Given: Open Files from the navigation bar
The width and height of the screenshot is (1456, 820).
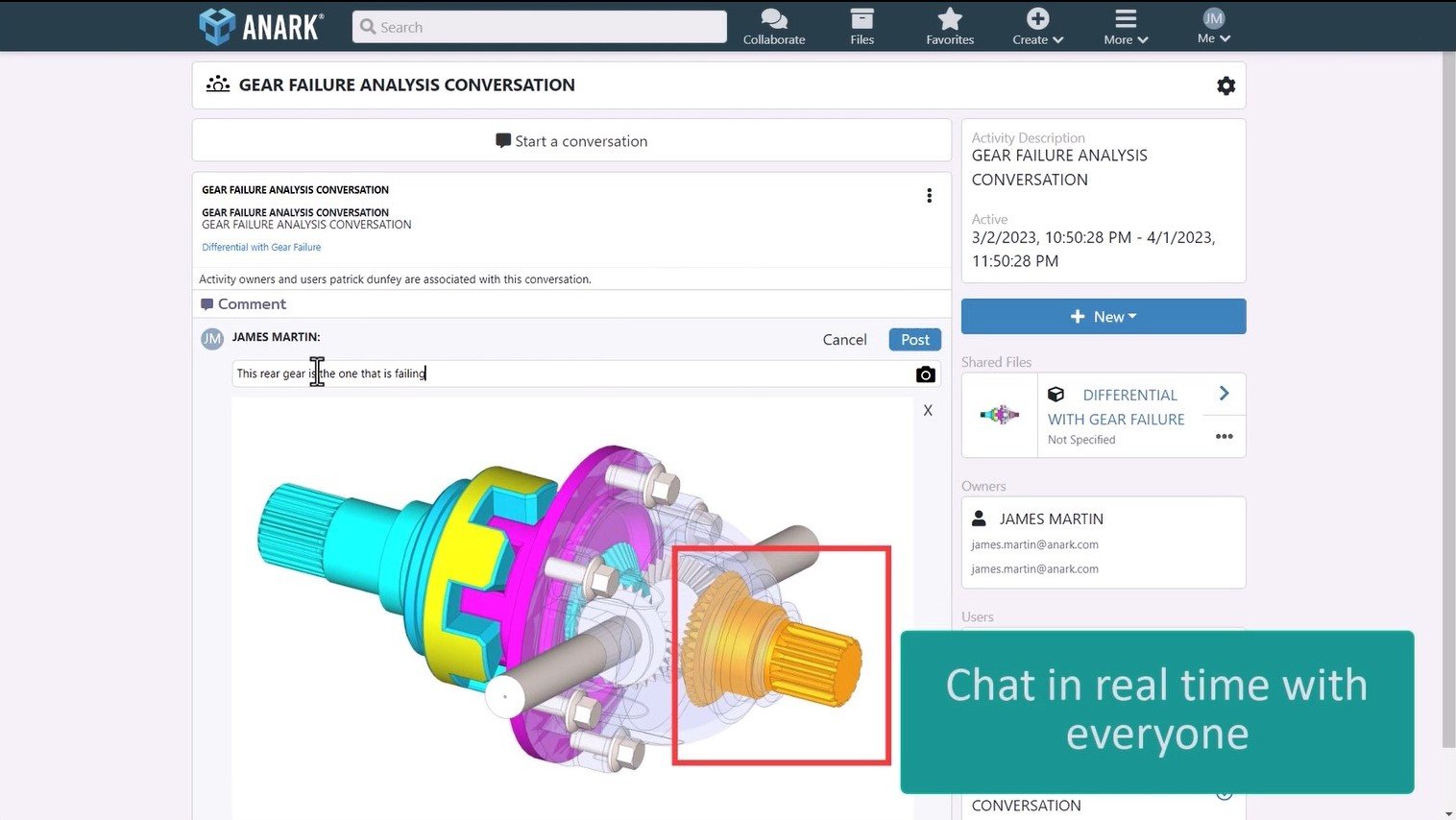Looking at the screenshot, I should [861, 19].
